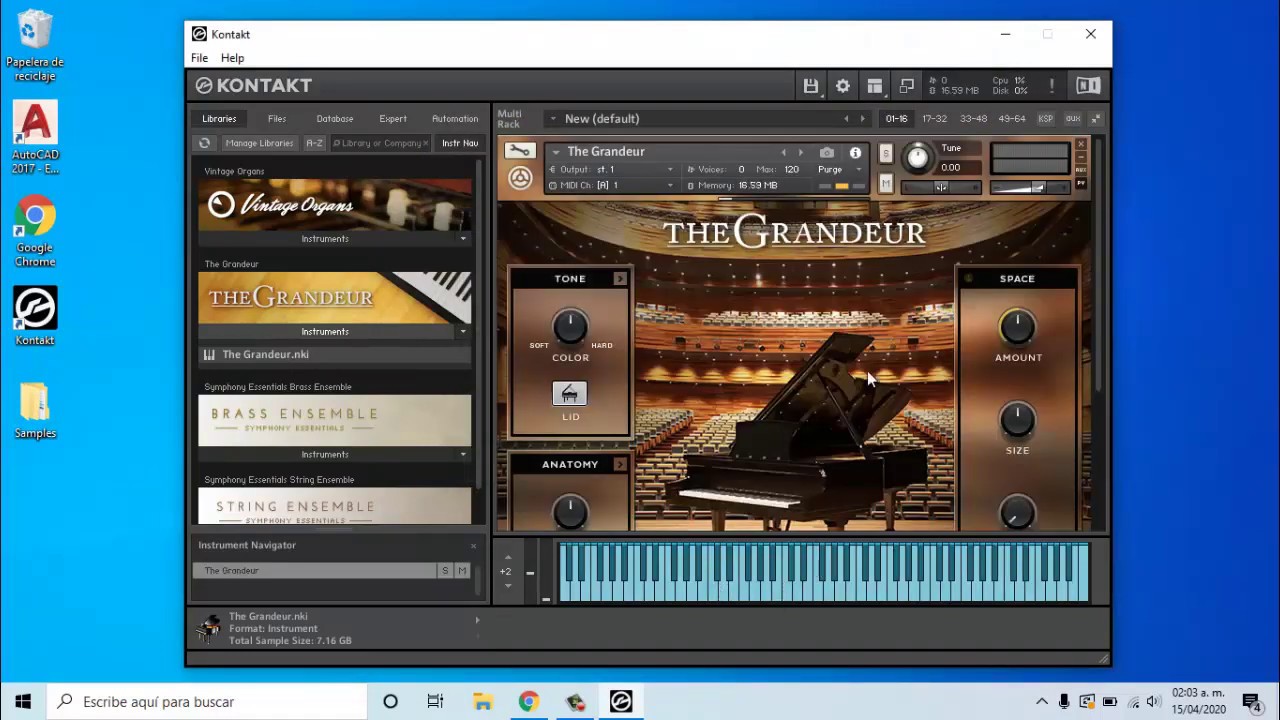The width and height of the screenshot is (1280, 720).
Task: Click the round Grandeur instrument emblem icon
Action: [520, 178]
